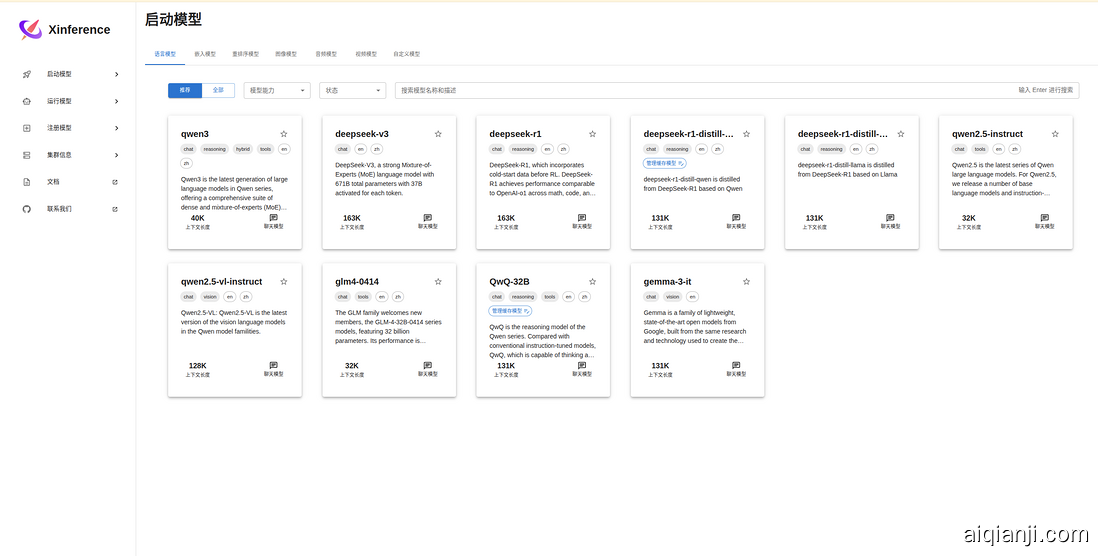This screenshot has width=1098, height=556.
Task: Click the GitHub icon beside 联系我们
Action: tap(26, 209)
